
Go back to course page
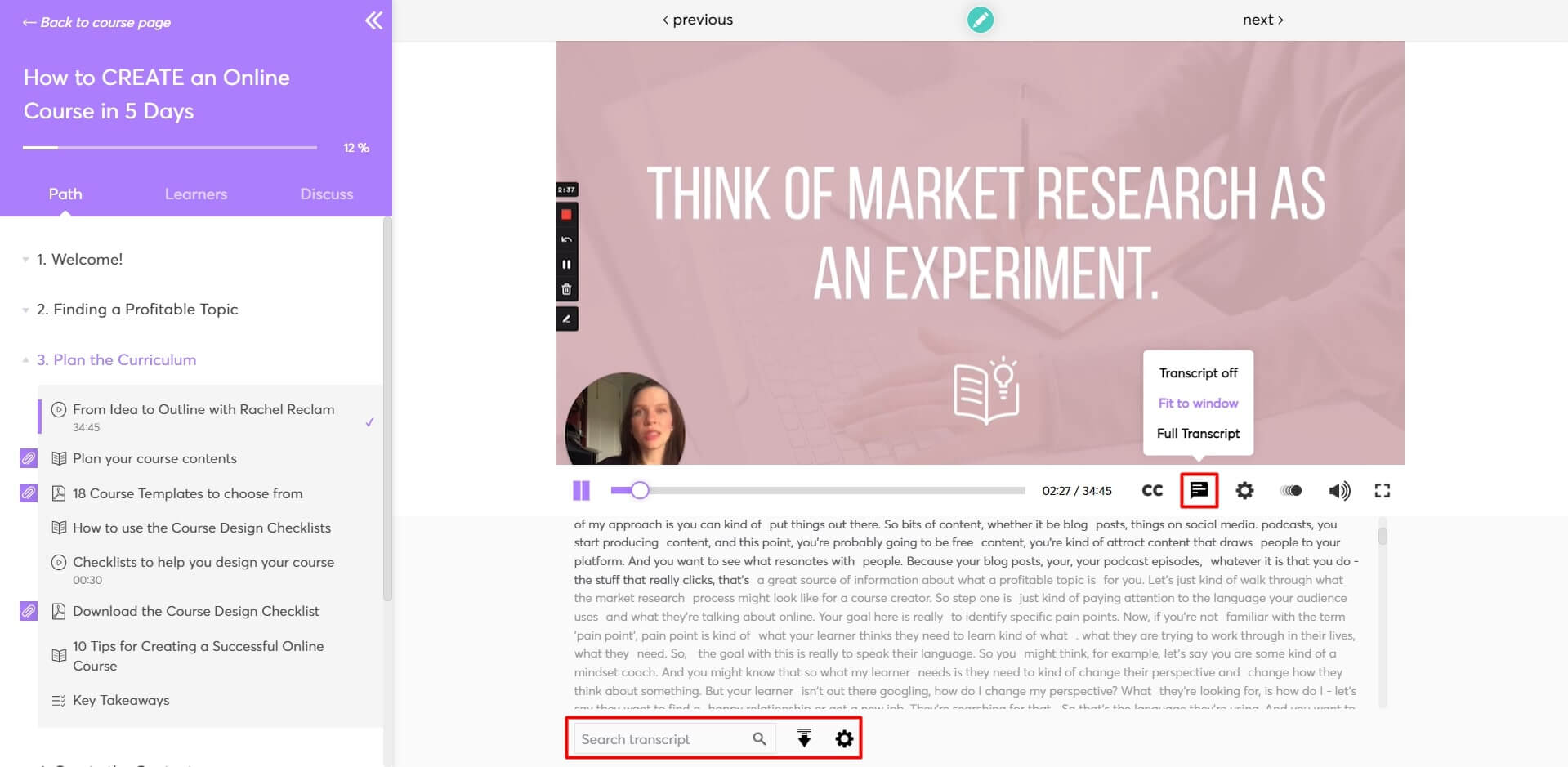point(97,22)
